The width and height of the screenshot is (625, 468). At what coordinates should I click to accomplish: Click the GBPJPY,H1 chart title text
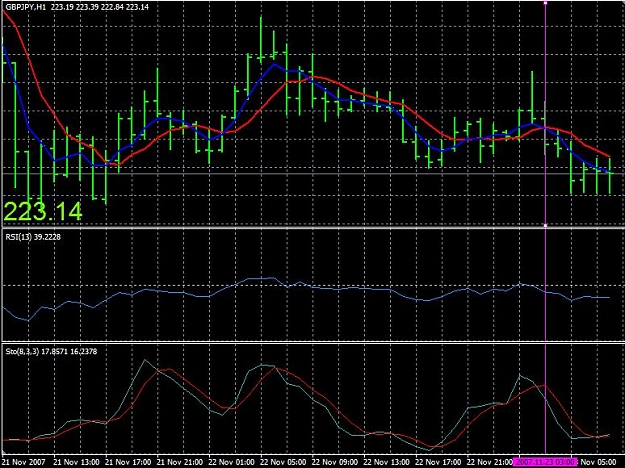[x=77, y=7]
